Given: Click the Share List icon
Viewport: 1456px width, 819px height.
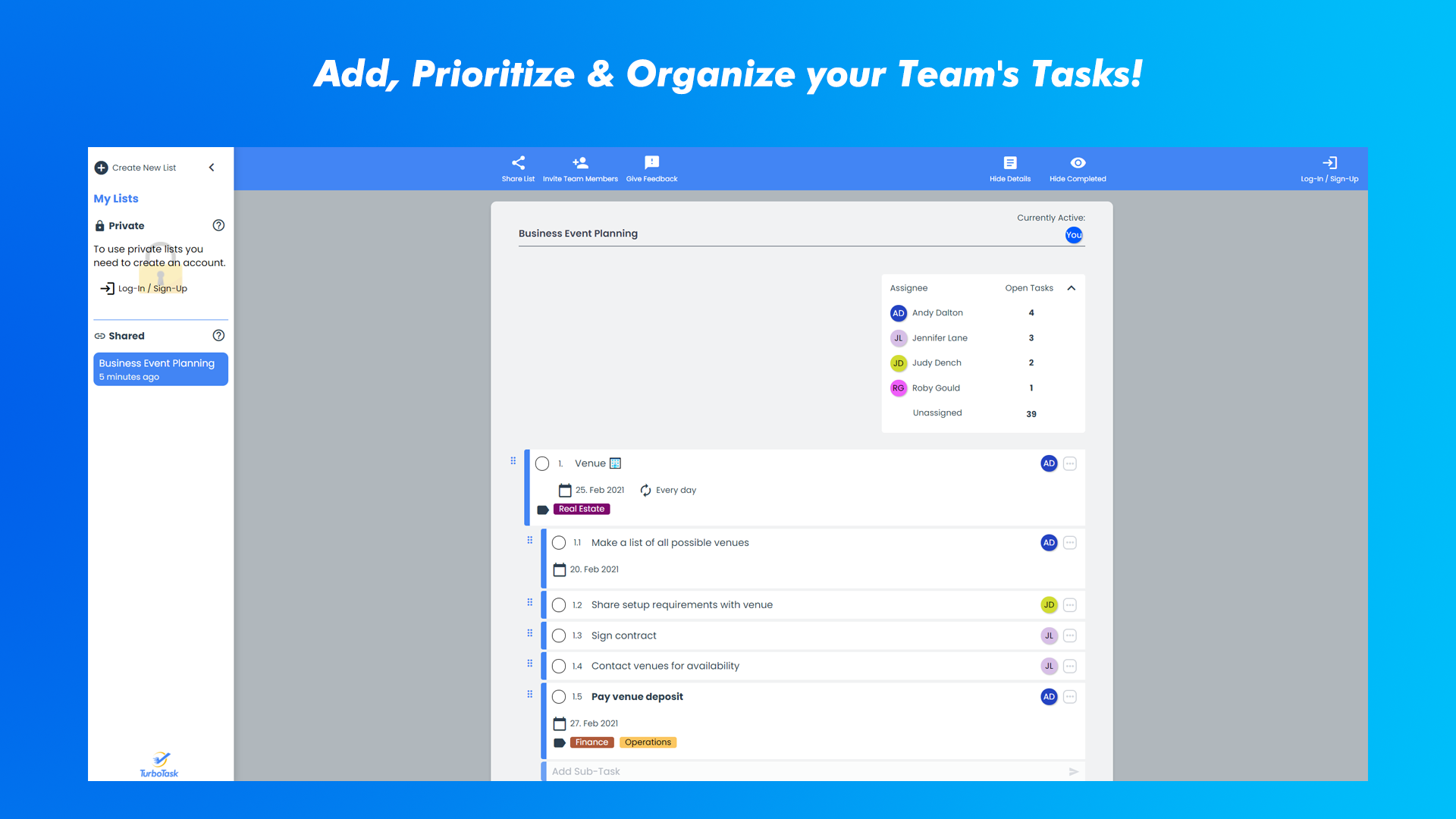Looking at the screenshot, I should (x=518, y=163).
